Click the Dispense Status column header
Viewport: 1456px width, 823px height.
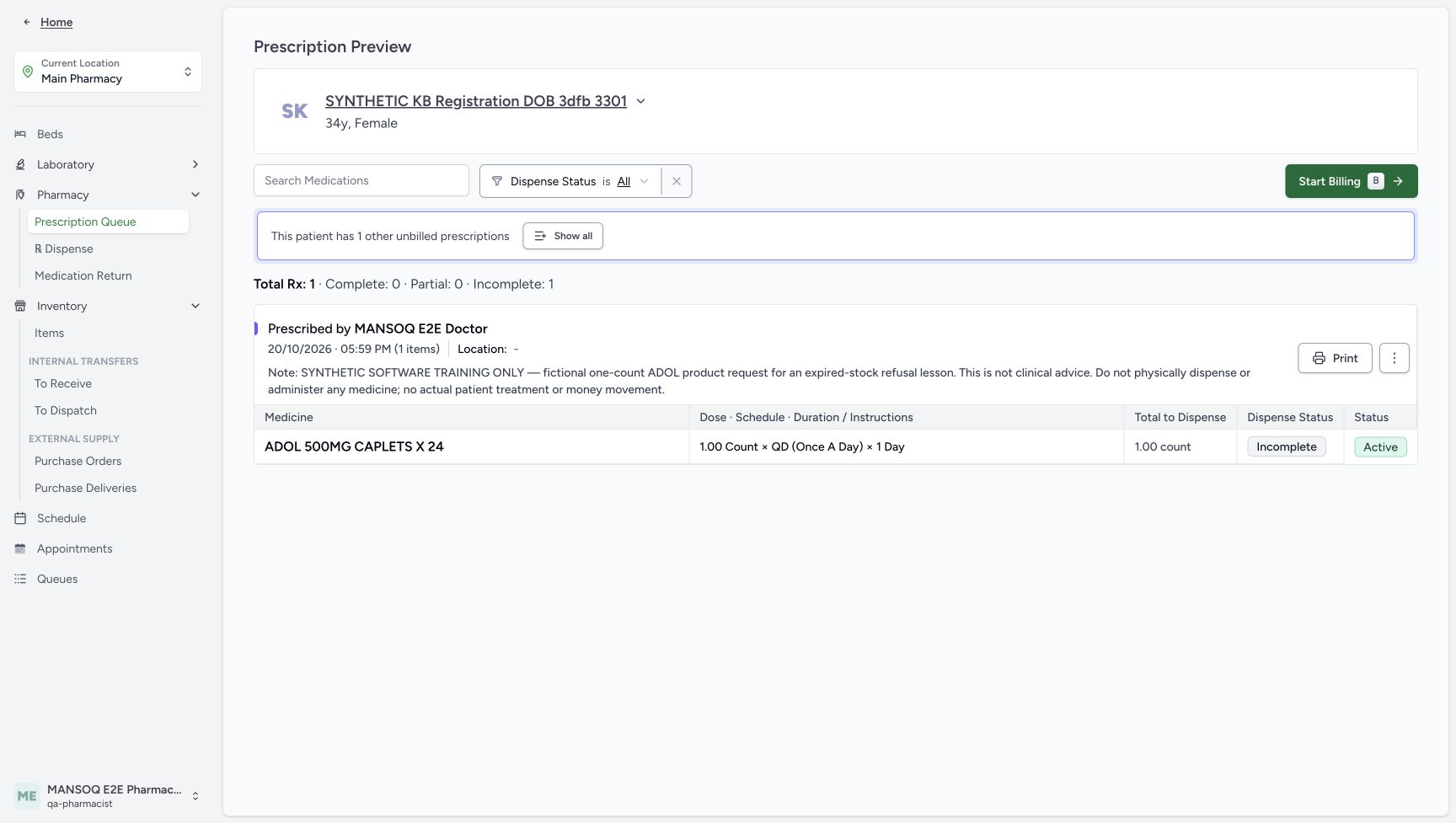click(1290, 417)
